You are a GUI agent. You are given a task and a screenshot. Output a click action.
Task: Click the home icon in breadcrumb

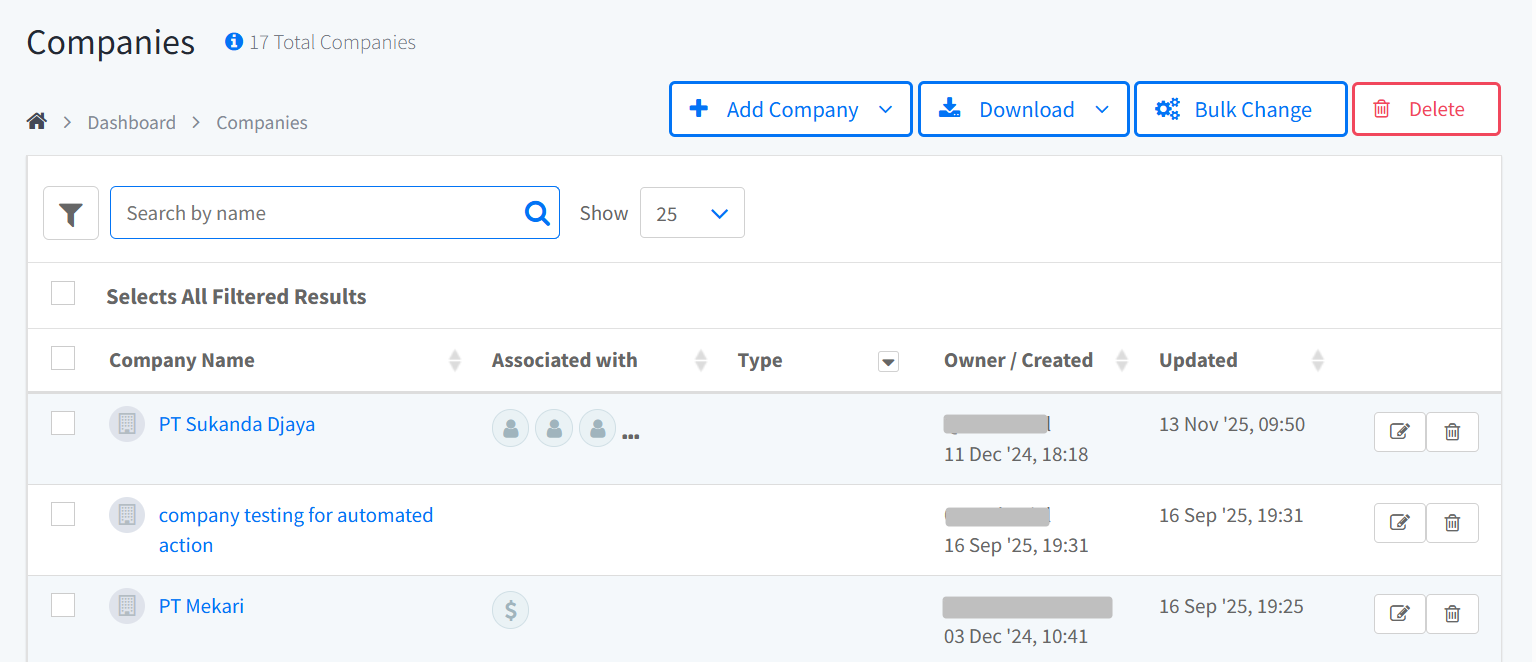(37, 122)
